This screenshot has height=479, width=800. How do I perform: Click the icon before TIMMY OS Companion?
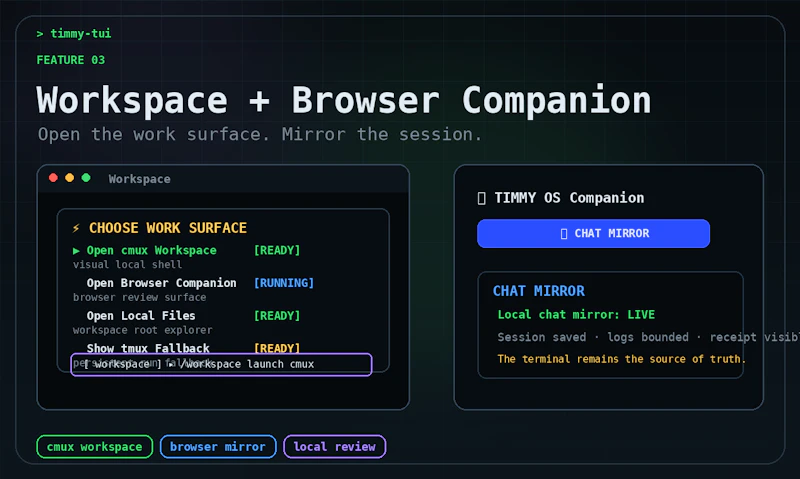[x=481, y=198]
